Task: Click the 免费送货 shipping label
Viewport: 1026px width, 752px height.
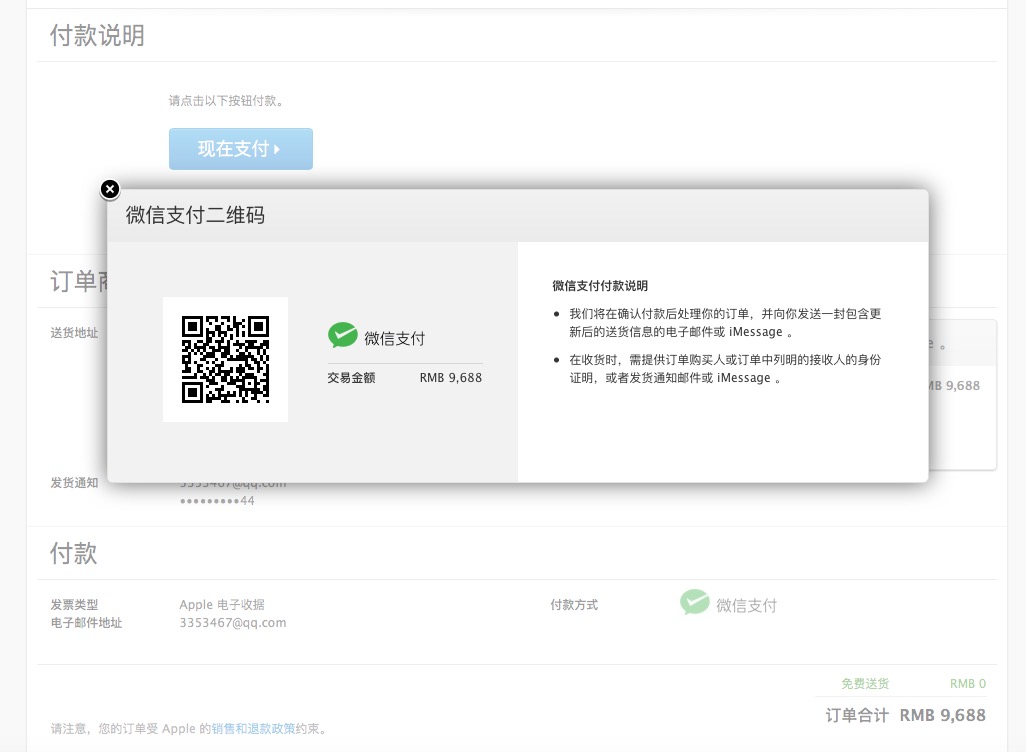Action: pos(865,684)
